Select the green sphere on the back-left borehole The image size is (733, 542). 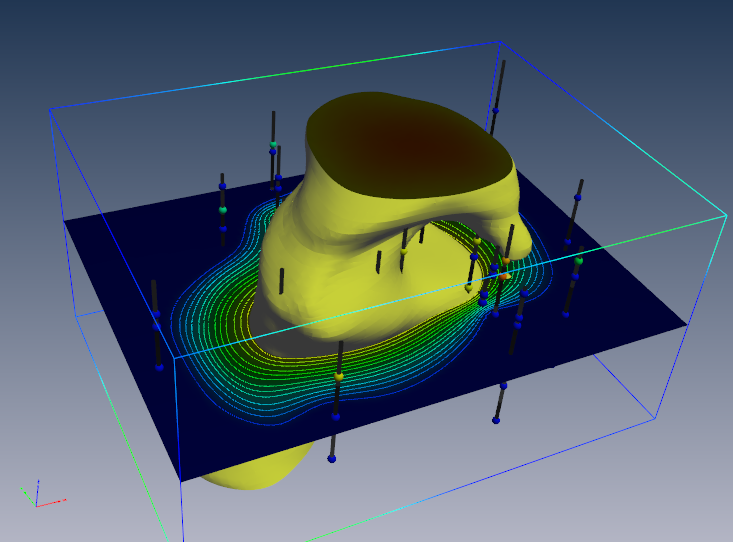point(222,210)
